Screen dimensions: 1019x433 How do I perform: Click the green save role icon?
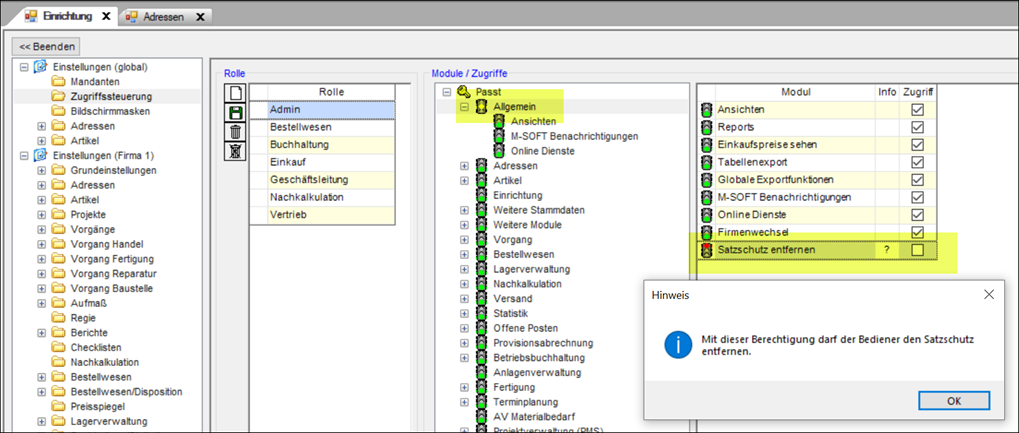pos(236,112)
